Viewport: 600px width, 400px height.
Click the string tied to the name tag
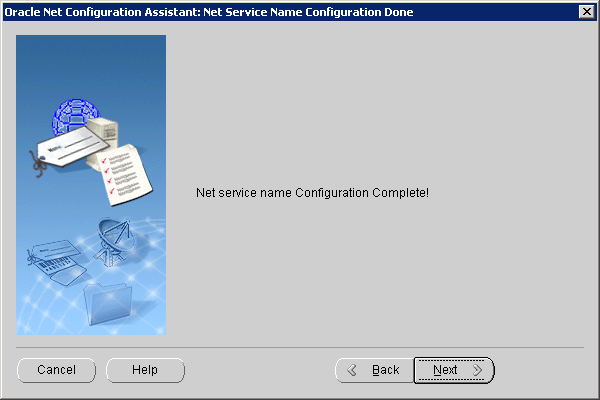tap(36, 160)
